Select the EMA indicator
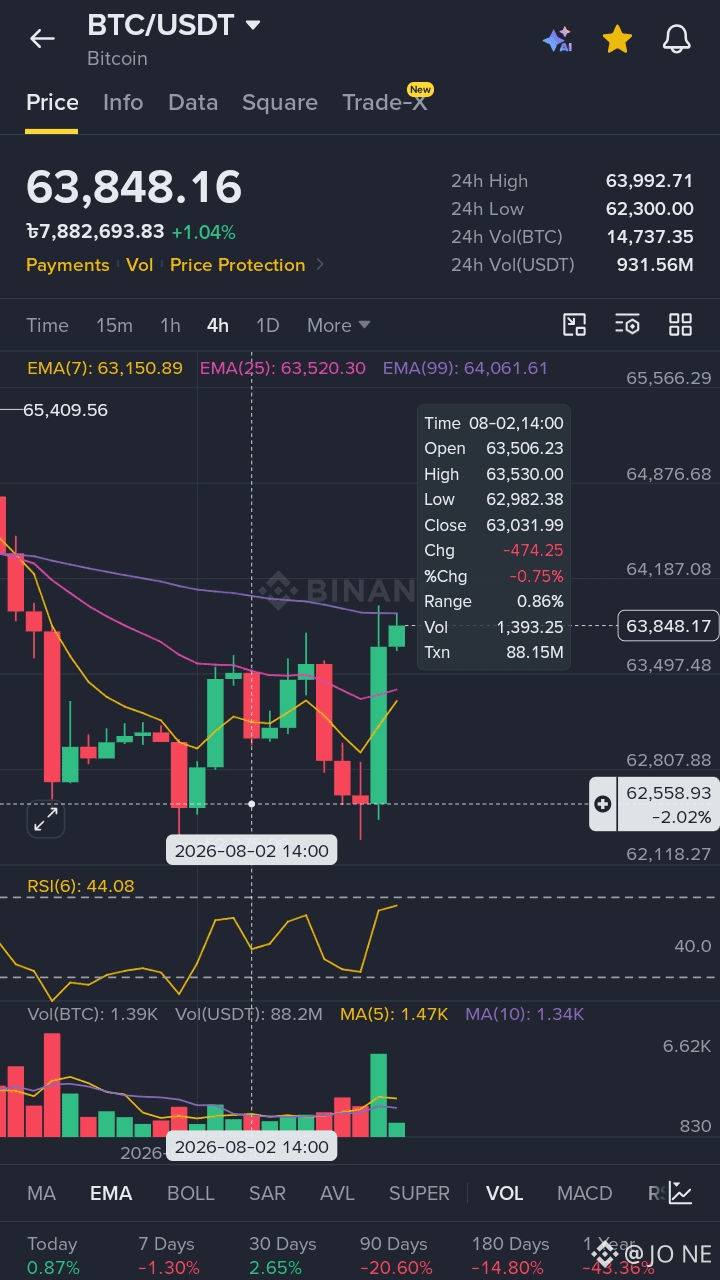The height and width of the screenshot is (1280, 720). 111,1193
